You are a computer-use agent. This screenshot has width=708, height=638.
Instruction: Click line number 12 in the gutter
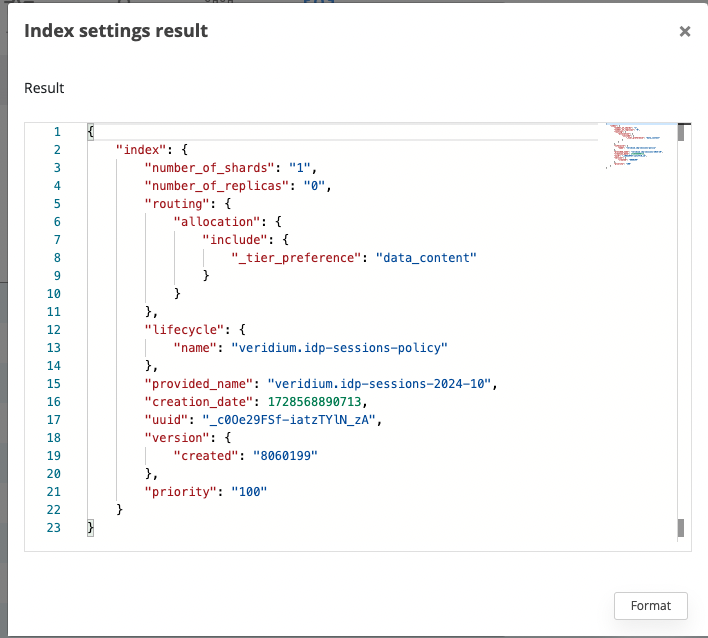54,330
